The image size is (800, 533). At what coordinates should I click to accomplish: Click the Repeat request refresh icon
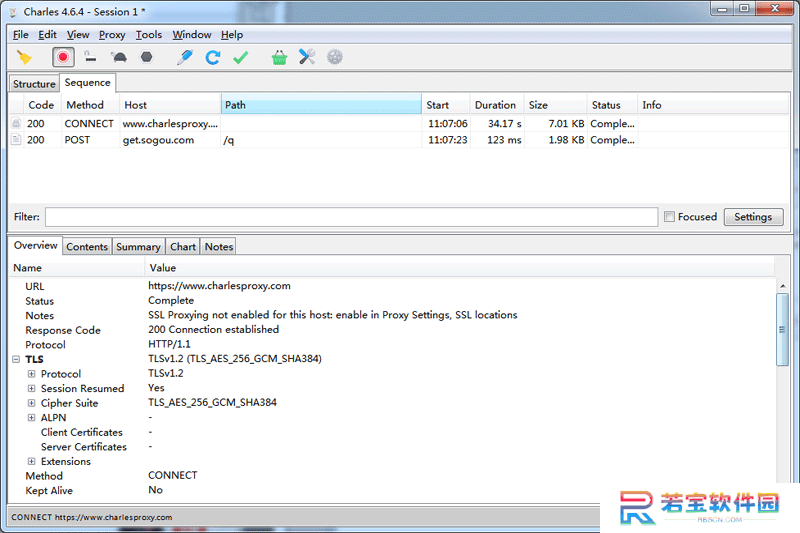(213, 57)
